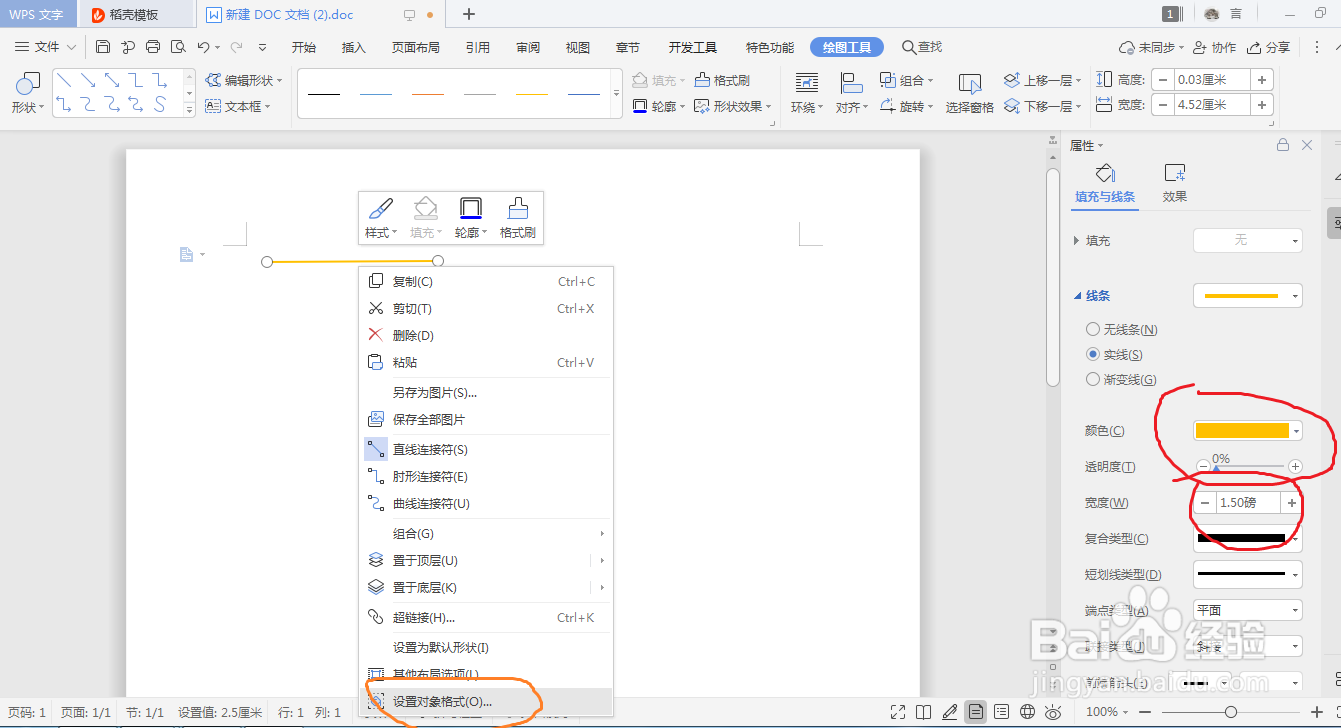Click the 高度 0.03厘米 input field
Viewport: 1341px width, 728px height.
point(1212,80)
